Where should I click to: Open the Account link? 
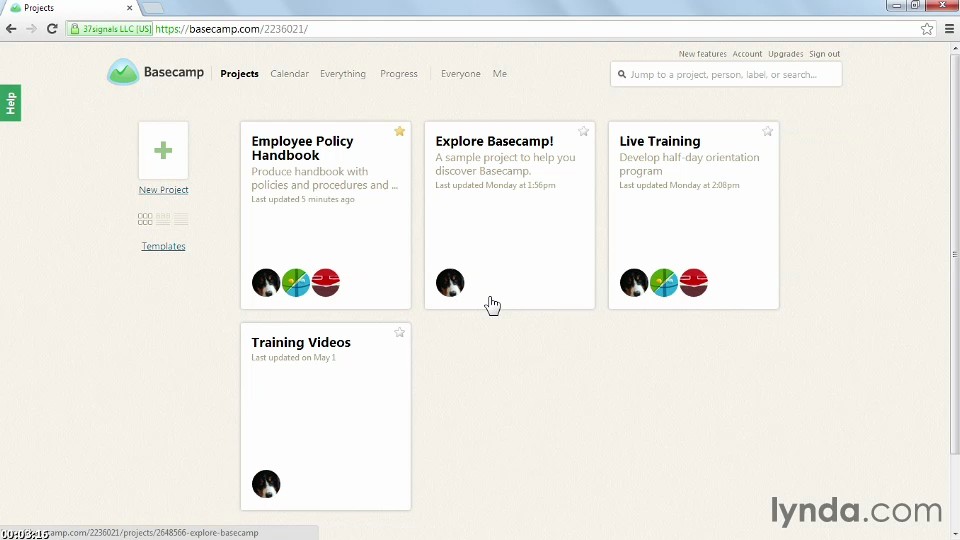click(x=747, y=54)
